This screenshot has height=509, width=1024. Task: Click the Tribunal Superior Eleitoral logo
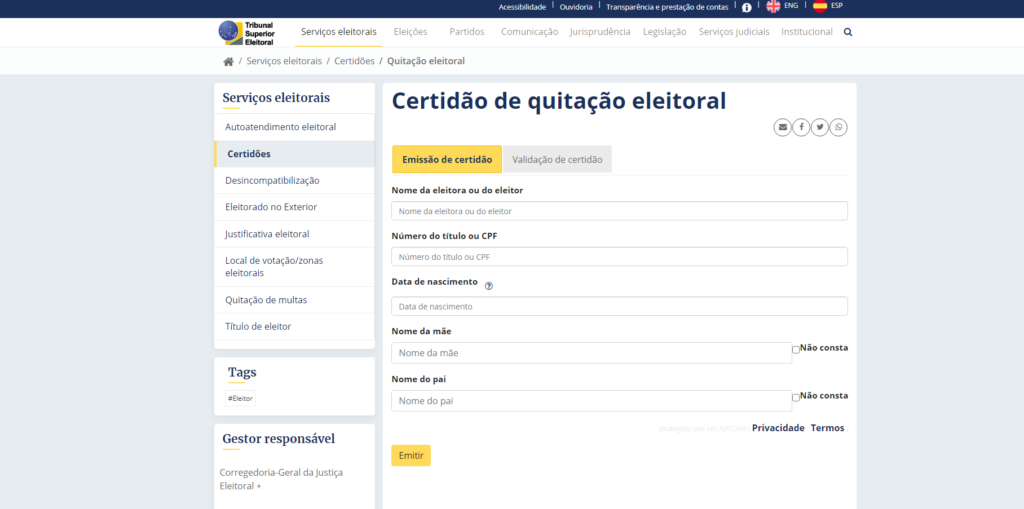click(246, 32)
